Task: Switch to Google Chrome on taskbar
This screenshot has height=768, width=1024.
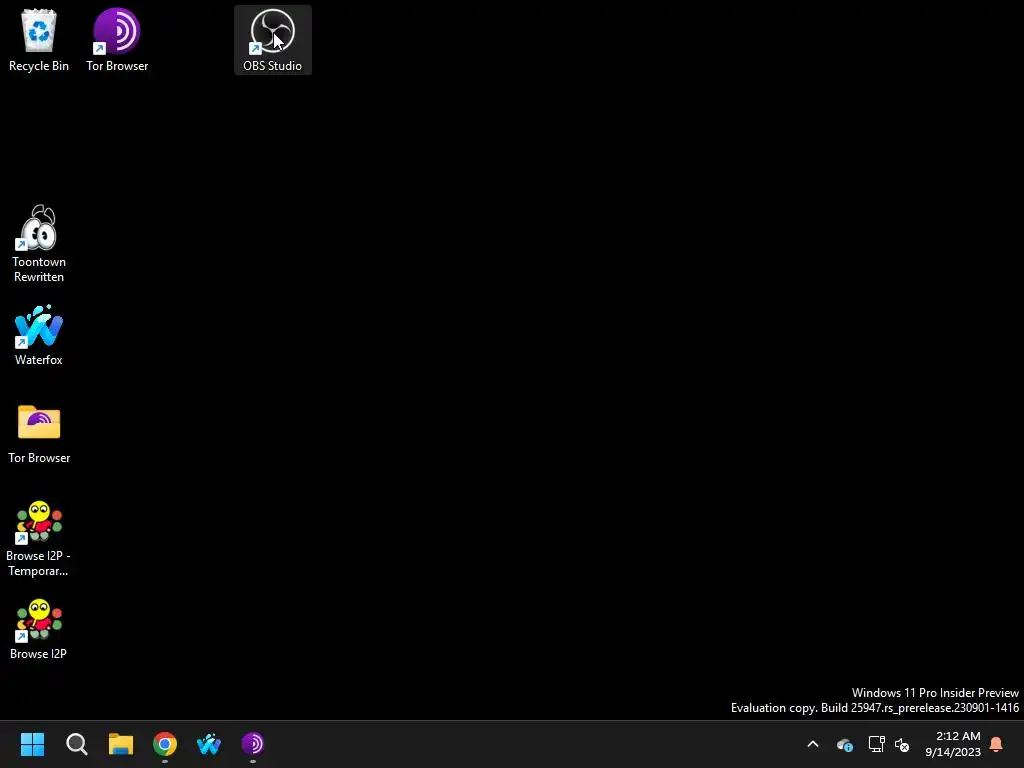Action: point(165,744)
